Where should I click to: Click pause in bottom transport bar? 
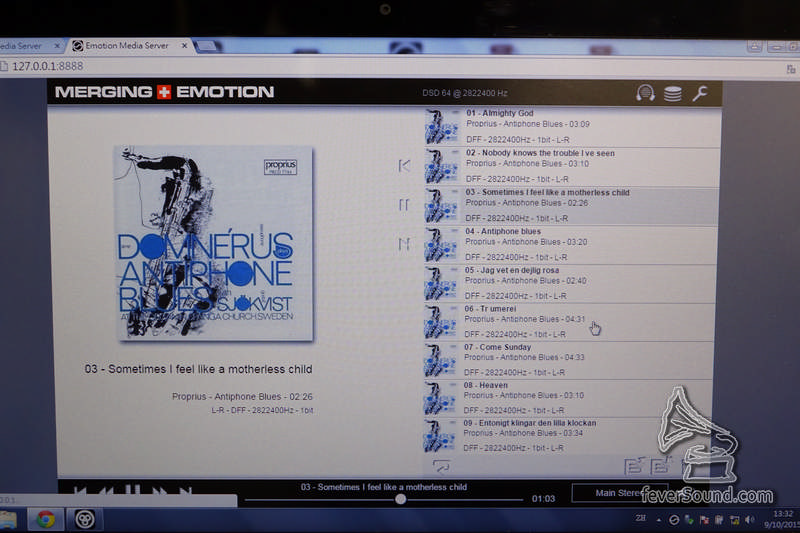coord(133,491)
